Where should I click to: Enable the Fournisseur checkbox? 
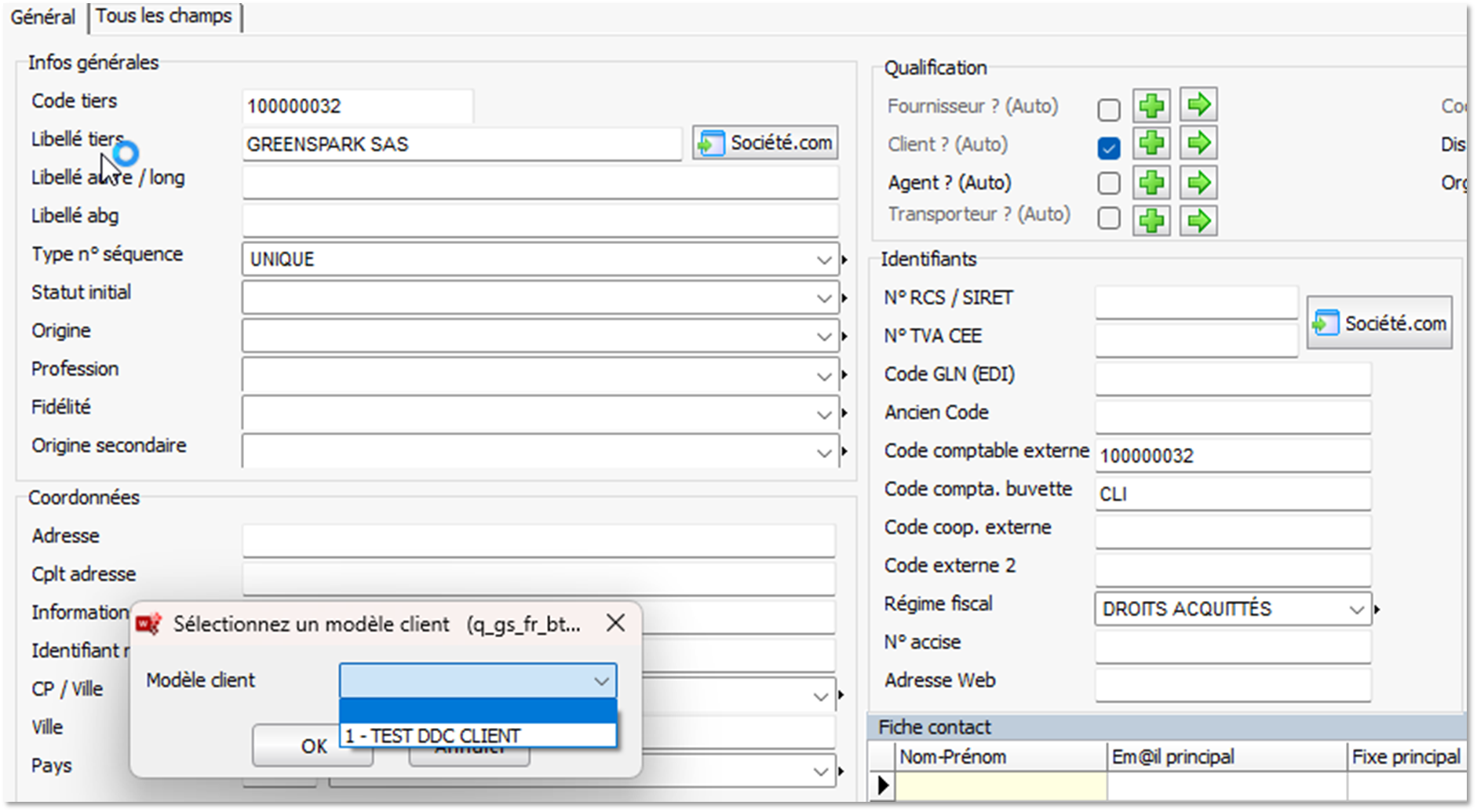pyautogui.click(x=1108, y=110)
